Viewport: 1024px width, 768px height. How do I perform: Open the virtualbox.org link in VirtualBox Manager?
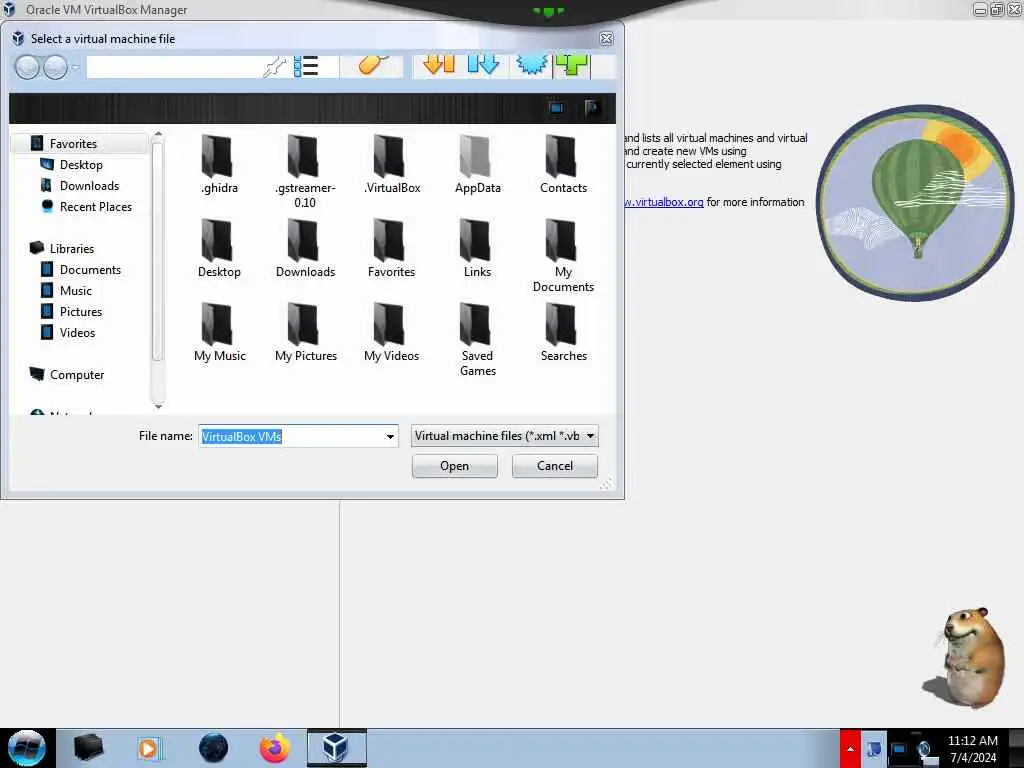point(664,202)
